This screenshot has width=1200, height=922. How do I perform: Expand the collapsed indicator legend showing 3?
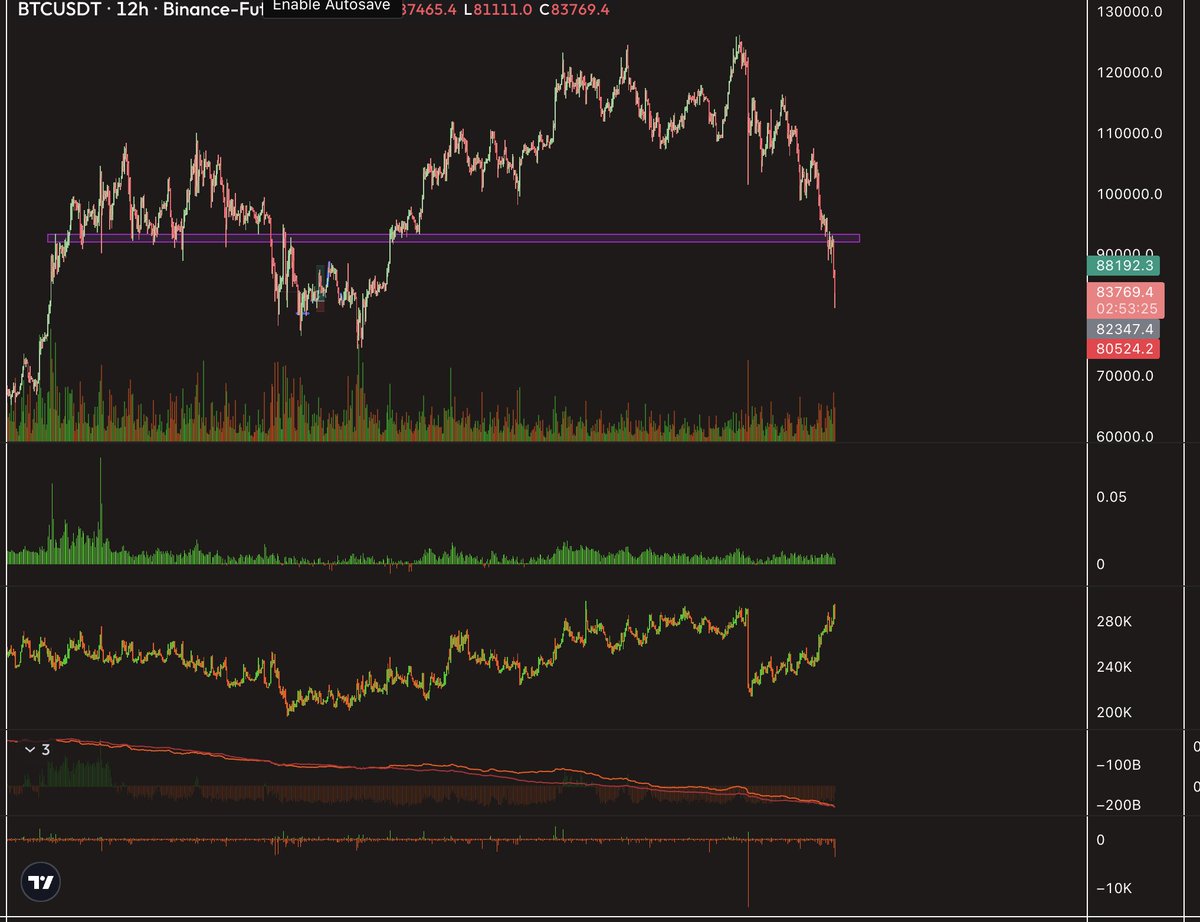click(36, 749)
